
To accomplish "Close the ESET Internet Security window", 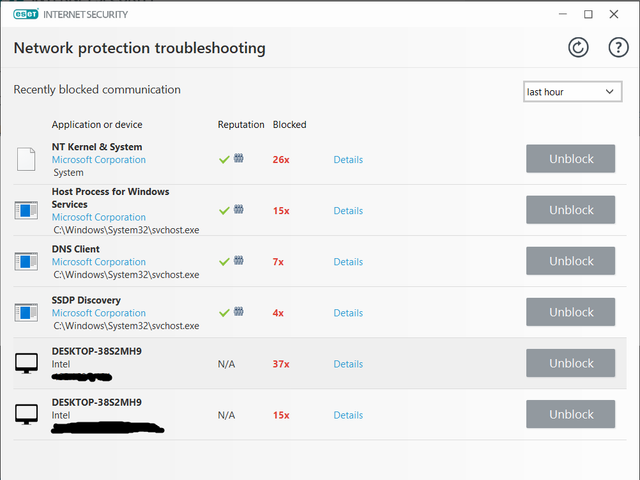I will point(613,14).
